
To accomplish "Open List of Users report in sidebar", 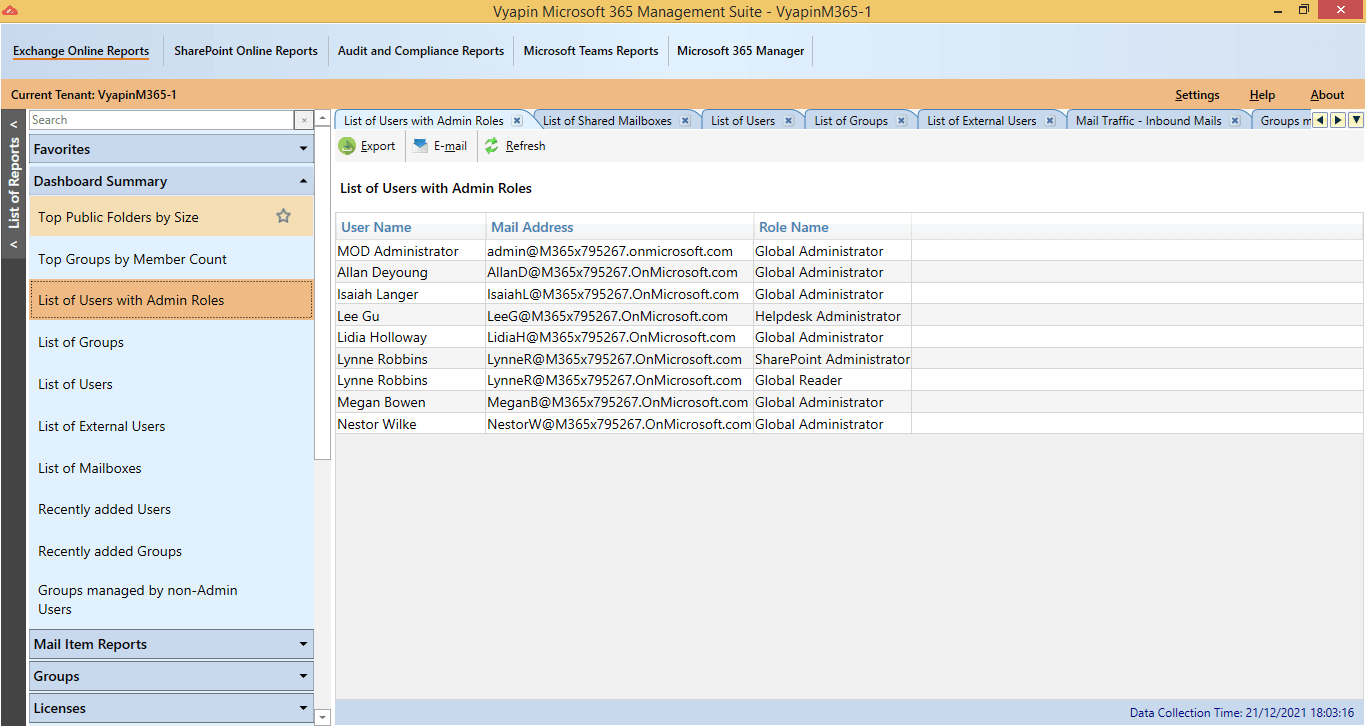I will tap(171, 384).
